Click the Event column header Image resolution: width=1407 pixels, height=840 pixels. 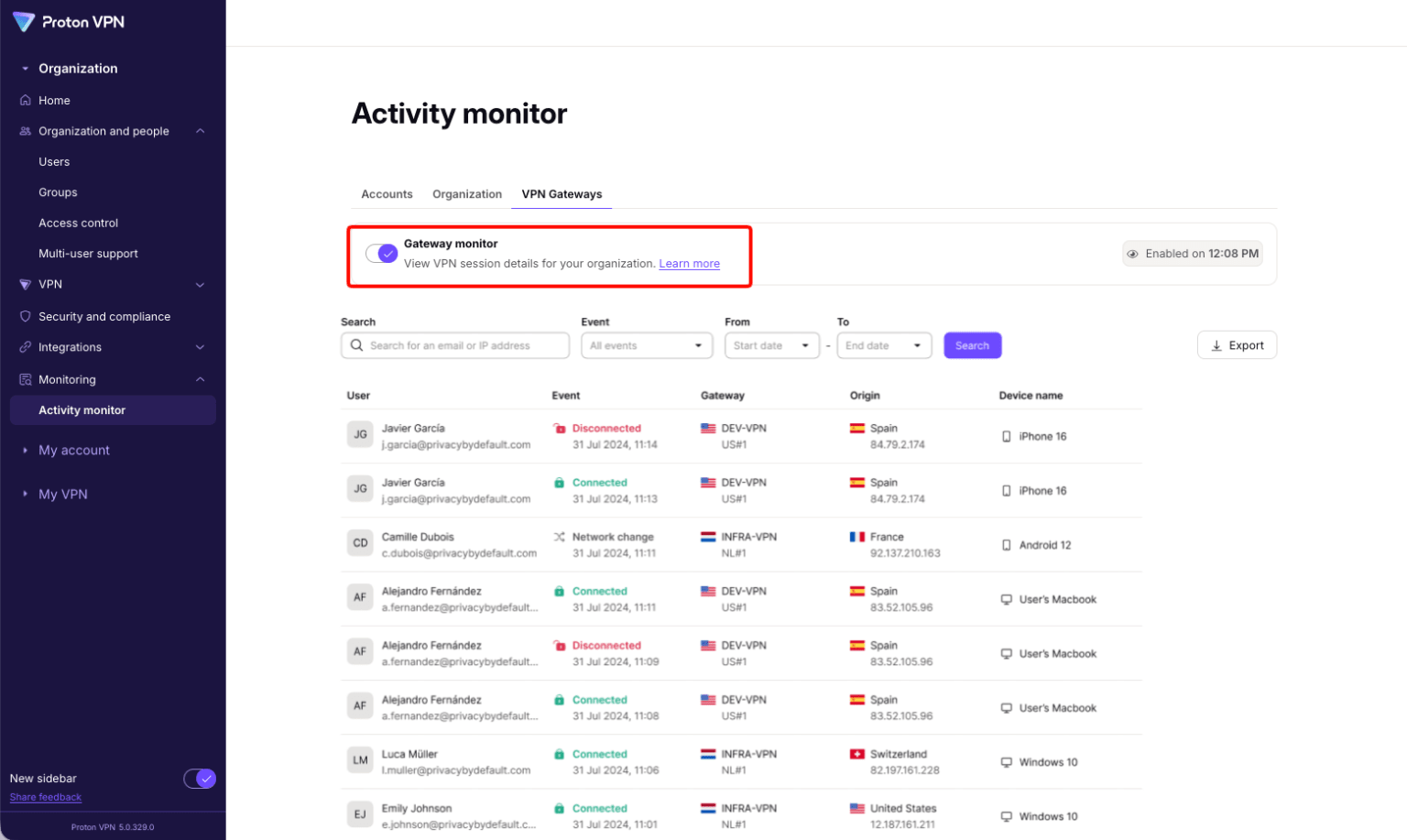[565, 396]
